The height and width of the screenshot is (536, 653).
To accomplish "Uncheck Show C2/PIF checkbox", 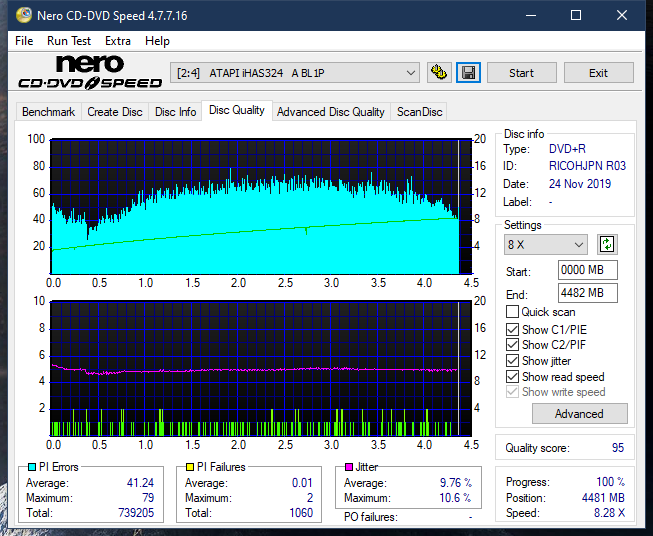I will coord(512,345).
